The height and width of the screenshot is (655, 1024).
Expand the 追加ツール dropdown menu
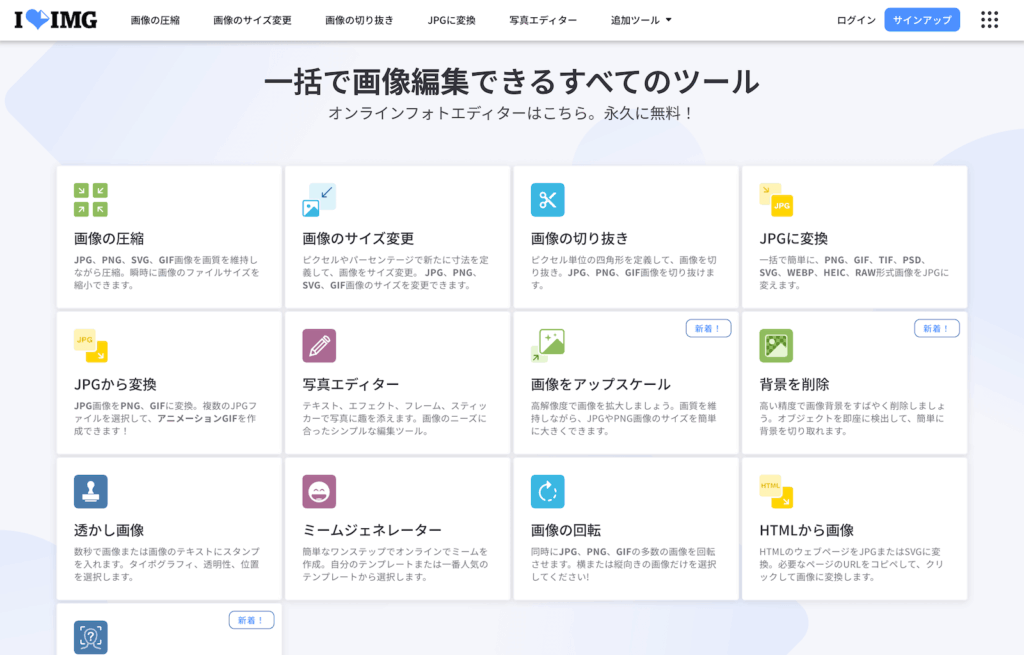click(641, 20)
